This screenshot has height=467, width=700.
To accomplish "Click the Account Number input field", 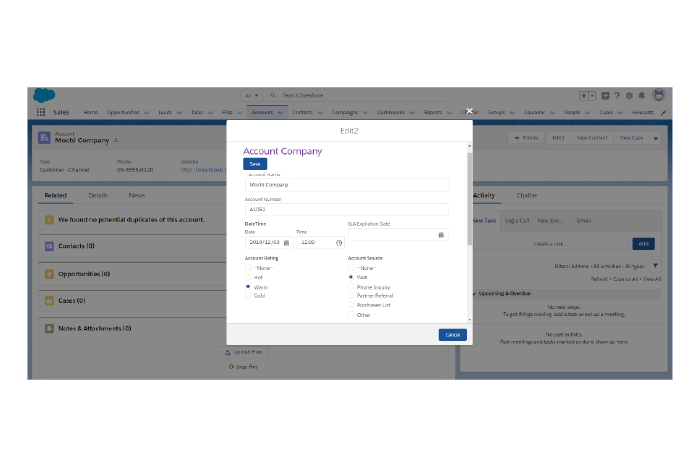I will (x=346, y=209).
